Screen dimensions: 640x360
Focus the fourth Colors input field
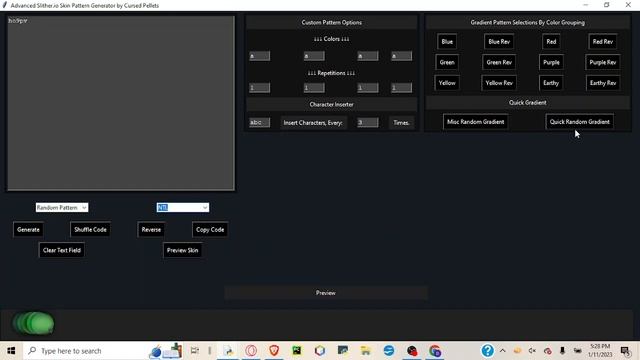pos(402,56)
